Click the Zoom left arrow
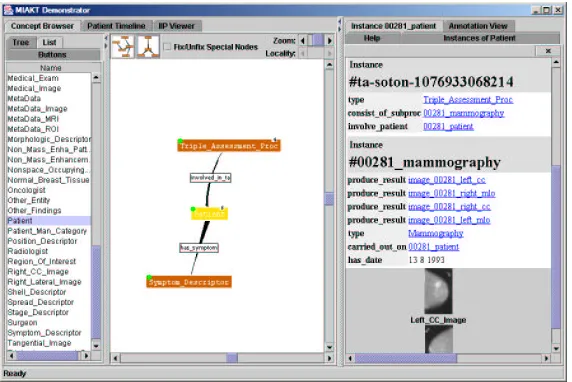 [303, 40]
